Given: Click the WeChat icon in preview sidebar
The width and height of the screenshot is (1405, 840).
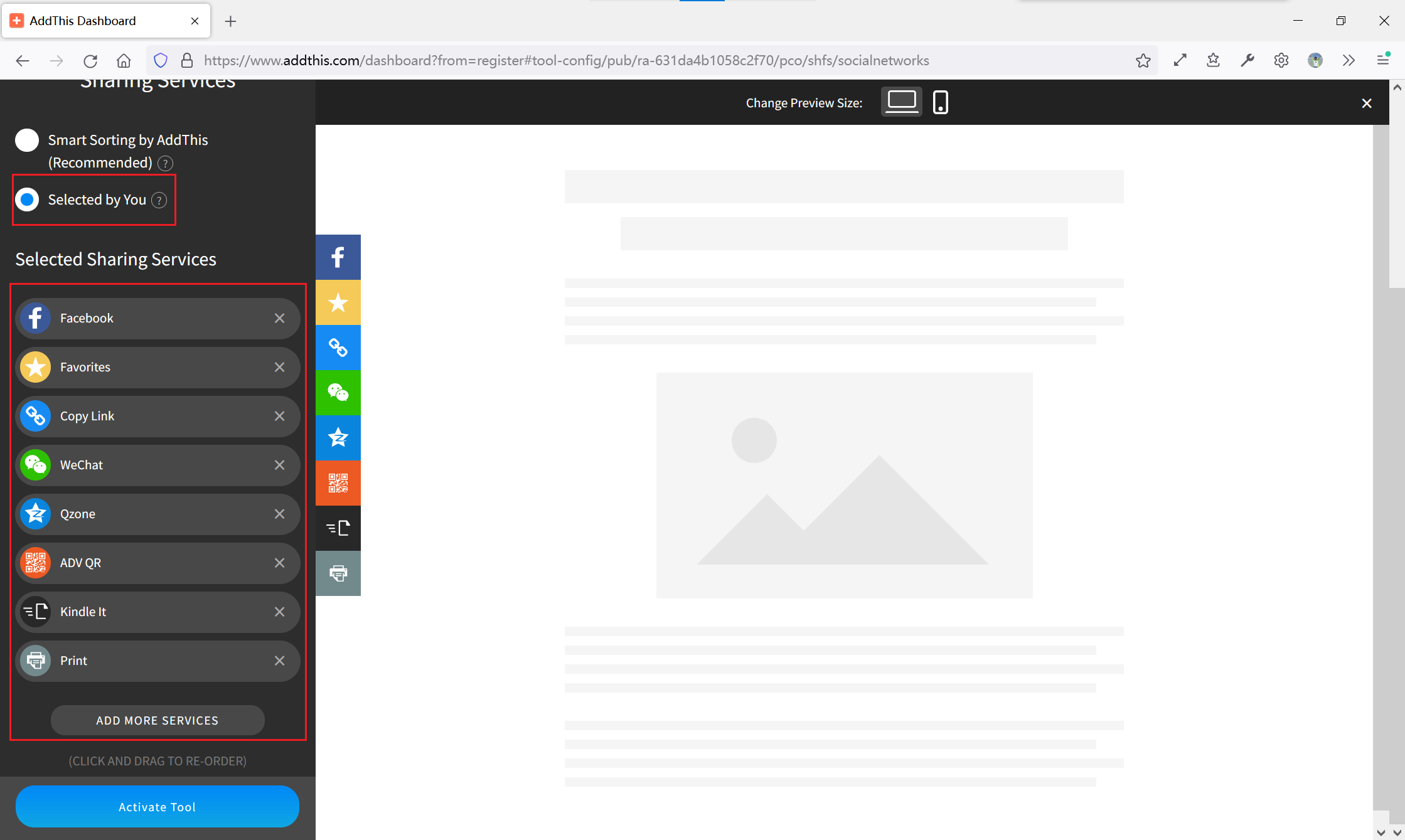Looking at the screenshot, I should coord(338,393).
